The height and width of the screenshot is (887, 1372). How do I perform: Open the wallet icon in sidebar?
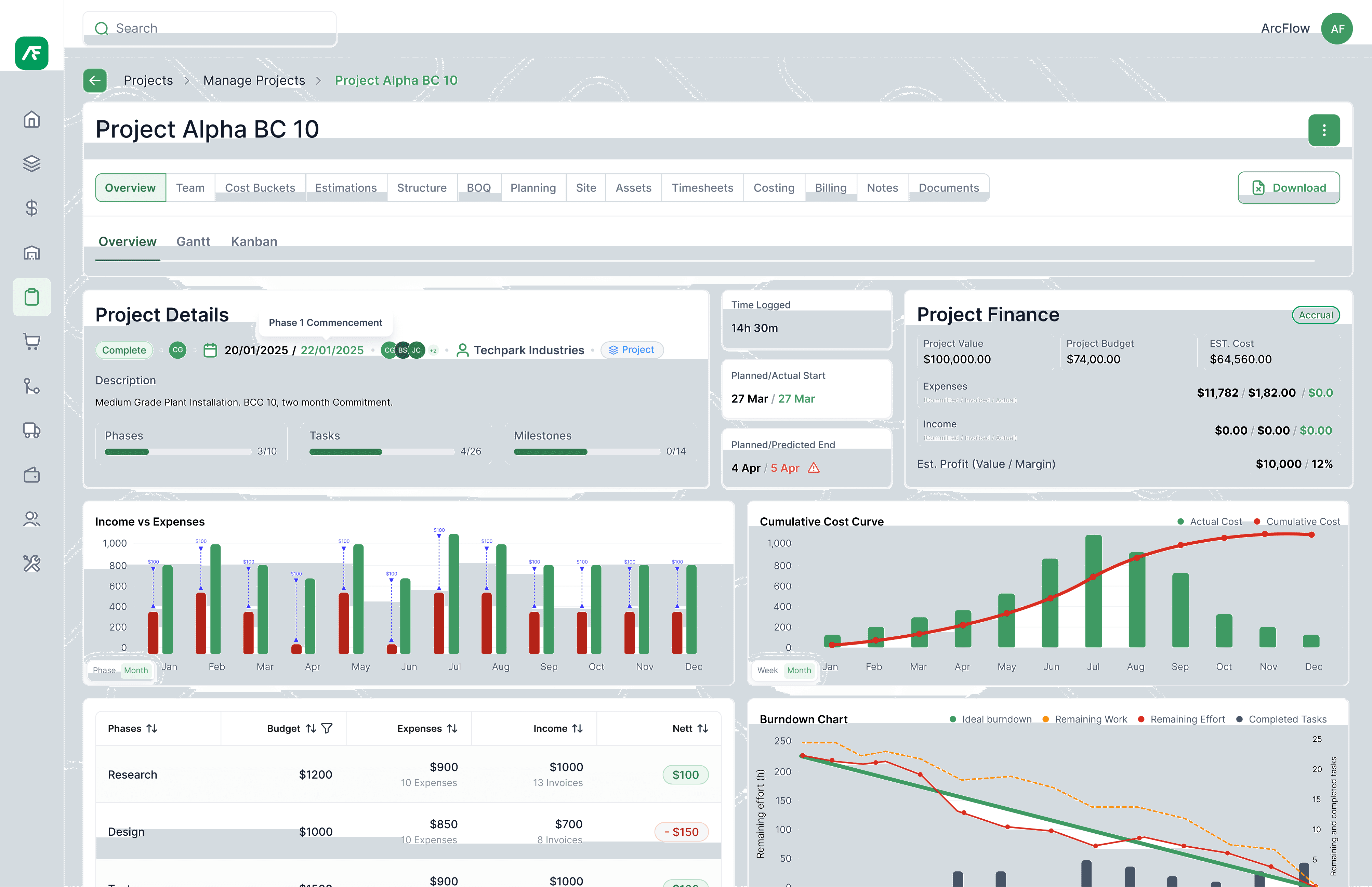pos(32,475)
